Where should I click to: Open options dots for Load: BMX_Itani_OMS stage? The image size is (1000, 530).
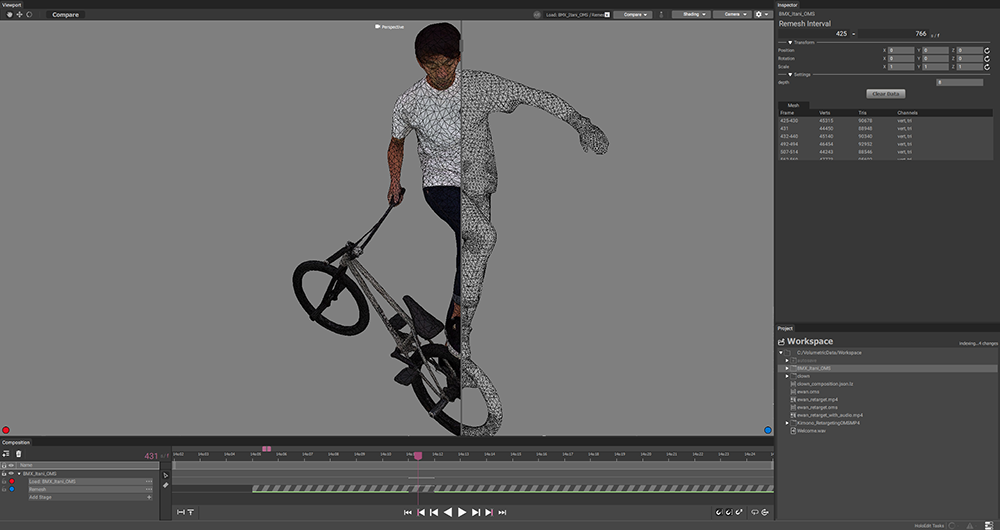click(149, 482)
